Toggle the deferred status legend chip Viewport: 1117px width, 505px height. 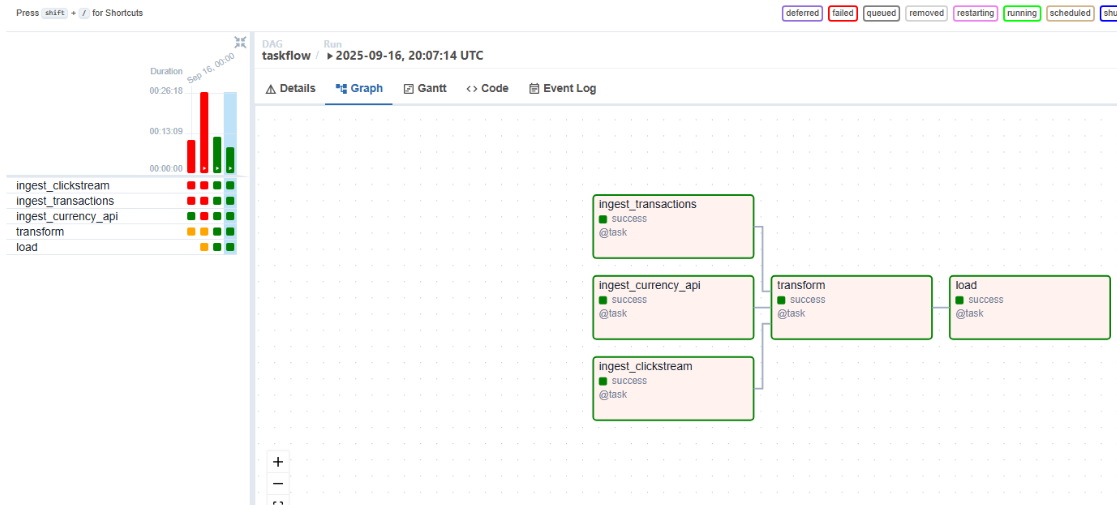[802, 13]
